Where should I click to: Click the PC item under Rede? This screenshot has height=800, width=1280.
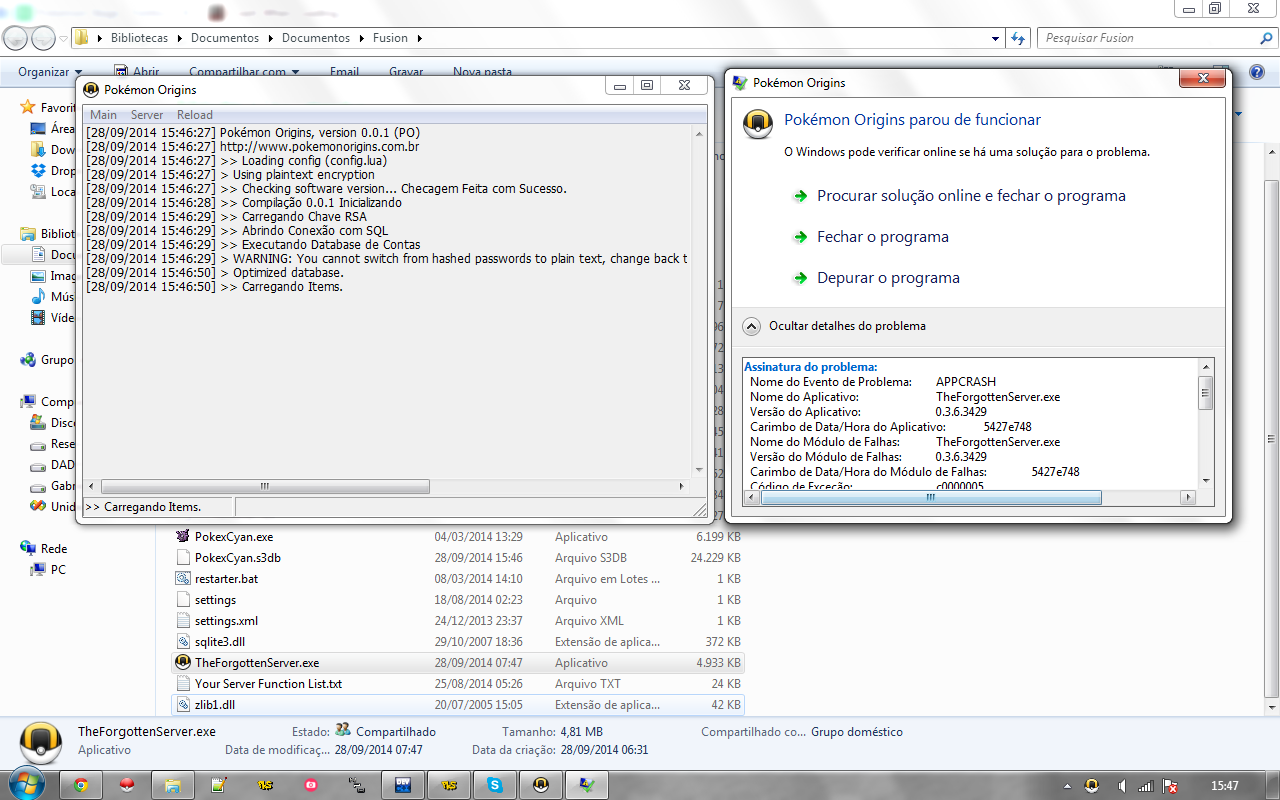[x=58, y=570]
